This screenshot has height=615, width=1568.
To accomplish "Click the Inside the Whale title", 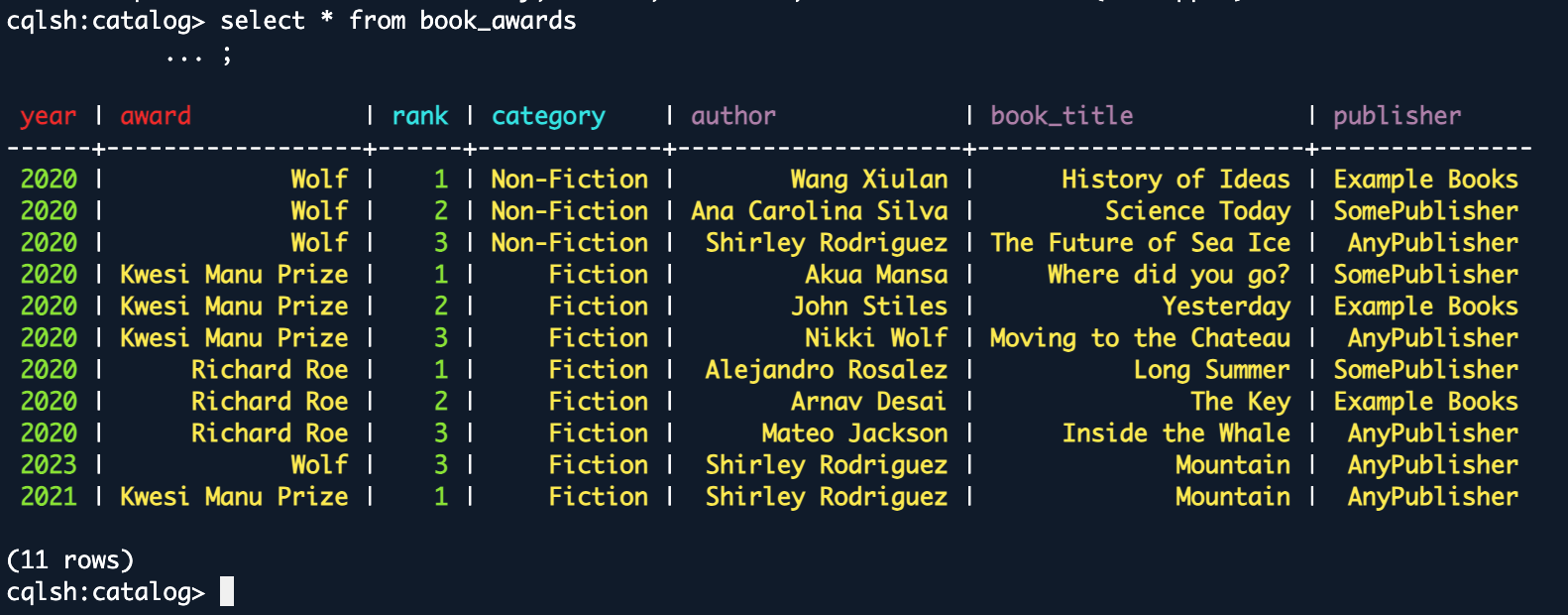I will [x=1176, y=433].
